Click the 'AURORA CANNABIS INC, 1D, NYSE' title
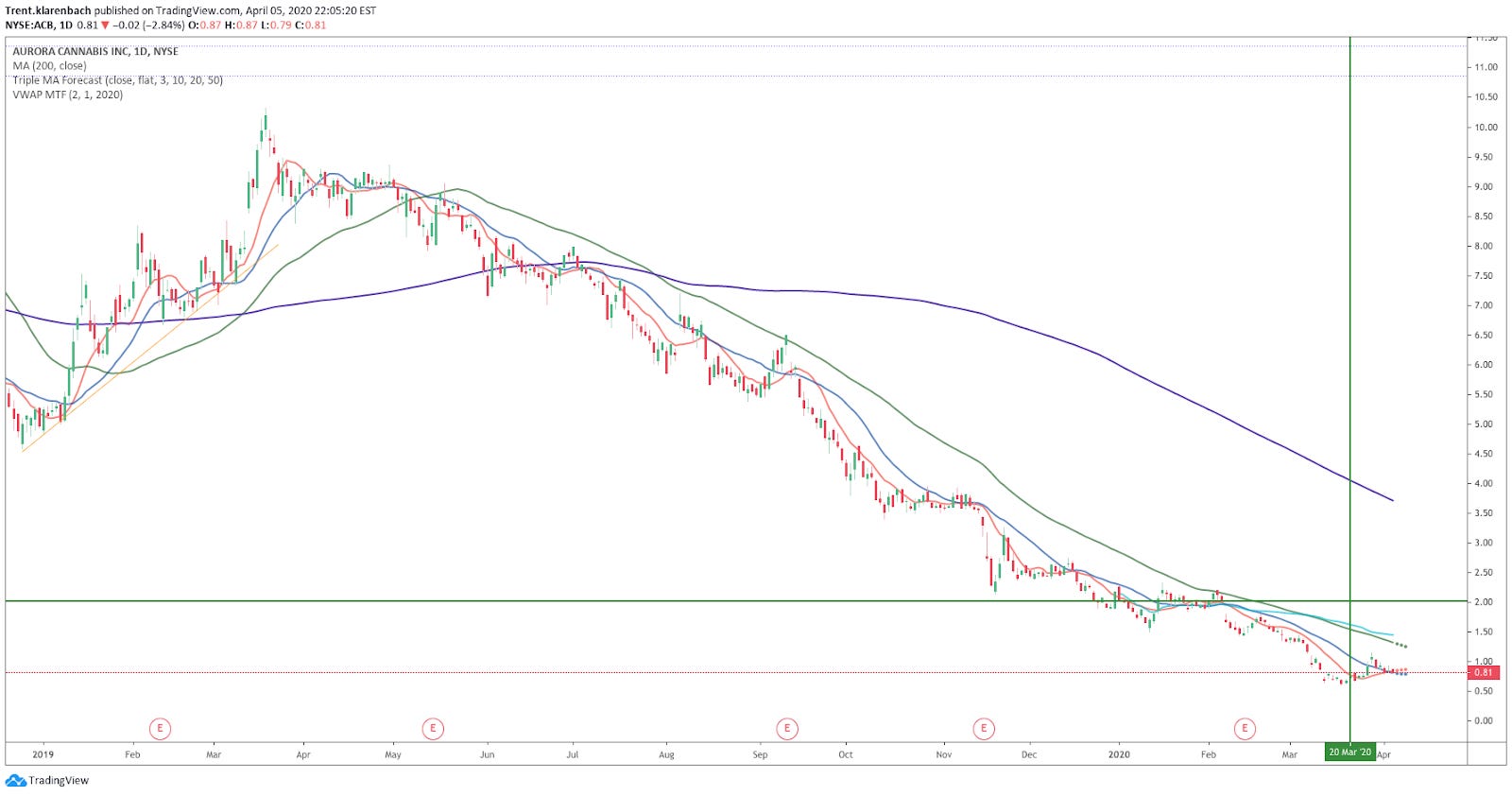This screenshot has height=796, width=1512. [95, 51]
